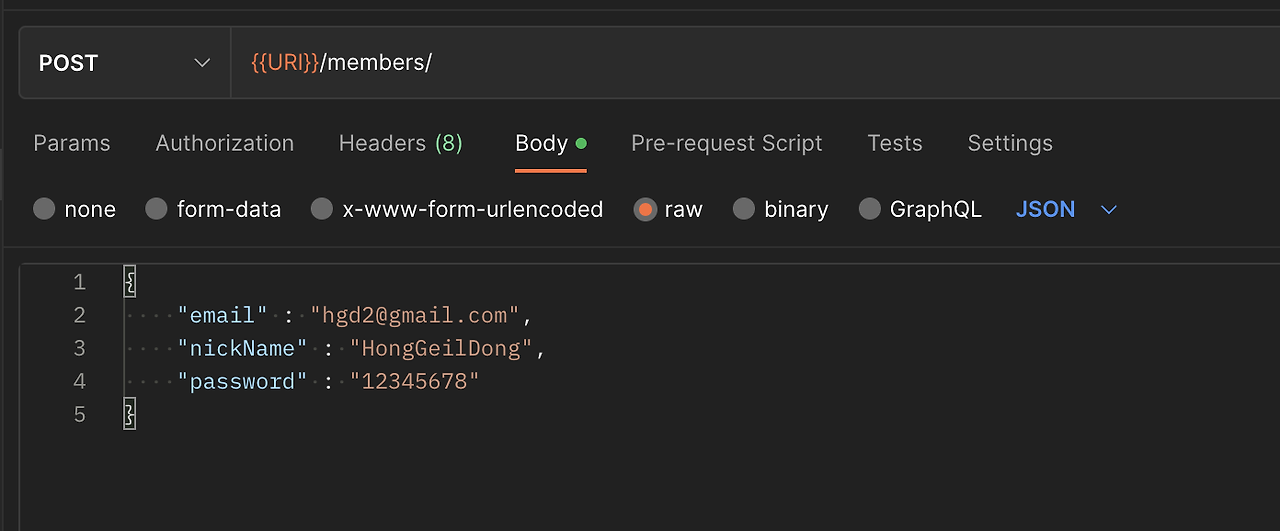Switch to the Tests tab

pos(895,143)
